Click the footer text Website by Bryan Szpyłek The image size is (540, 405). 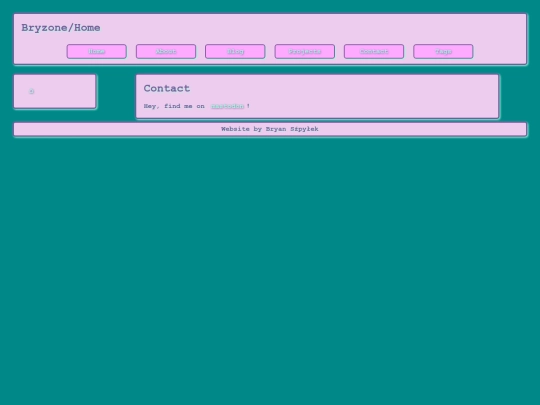click(x=270, y=129)
